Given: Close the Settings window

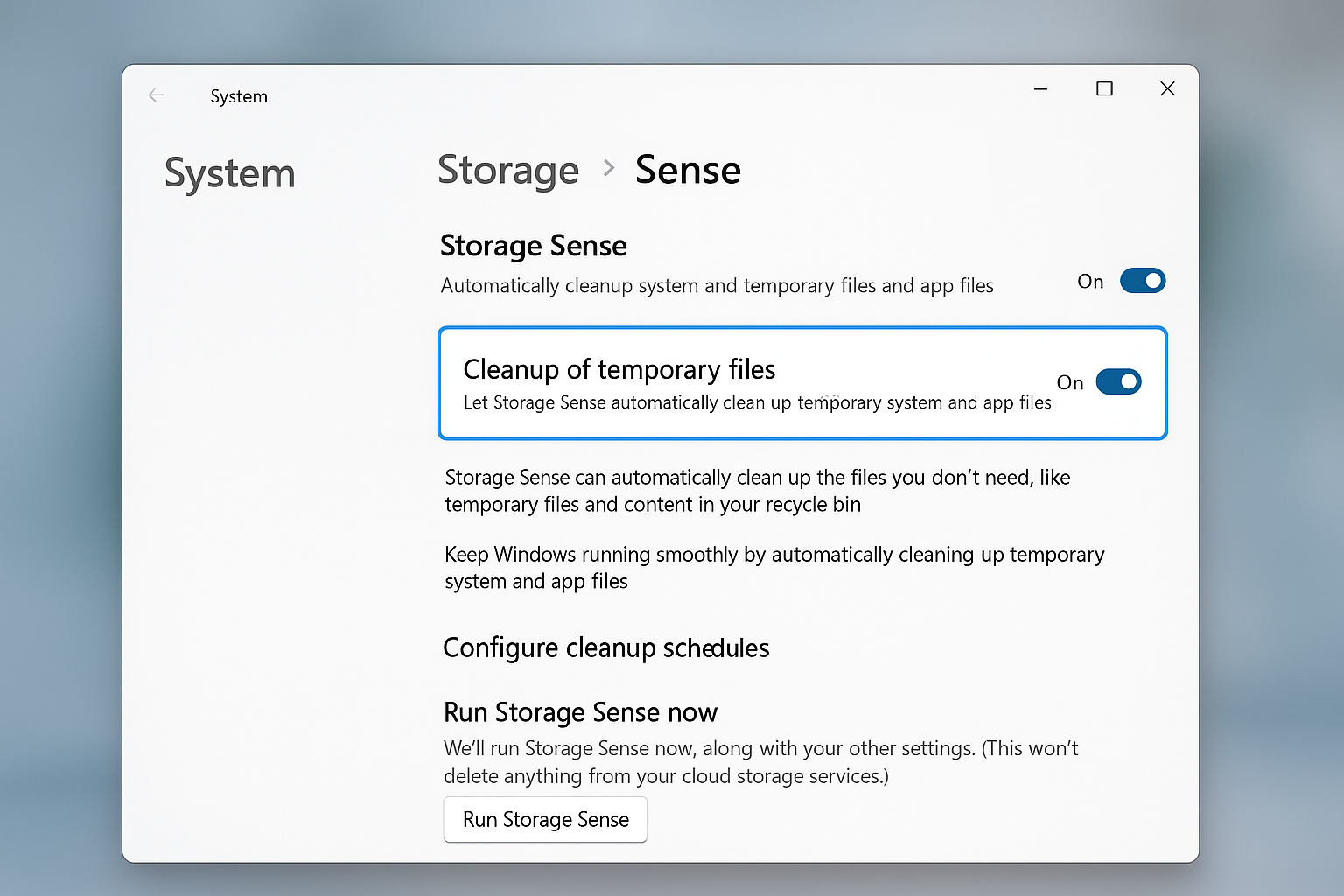Looking at the screenshot, I should pos(1167,88).
